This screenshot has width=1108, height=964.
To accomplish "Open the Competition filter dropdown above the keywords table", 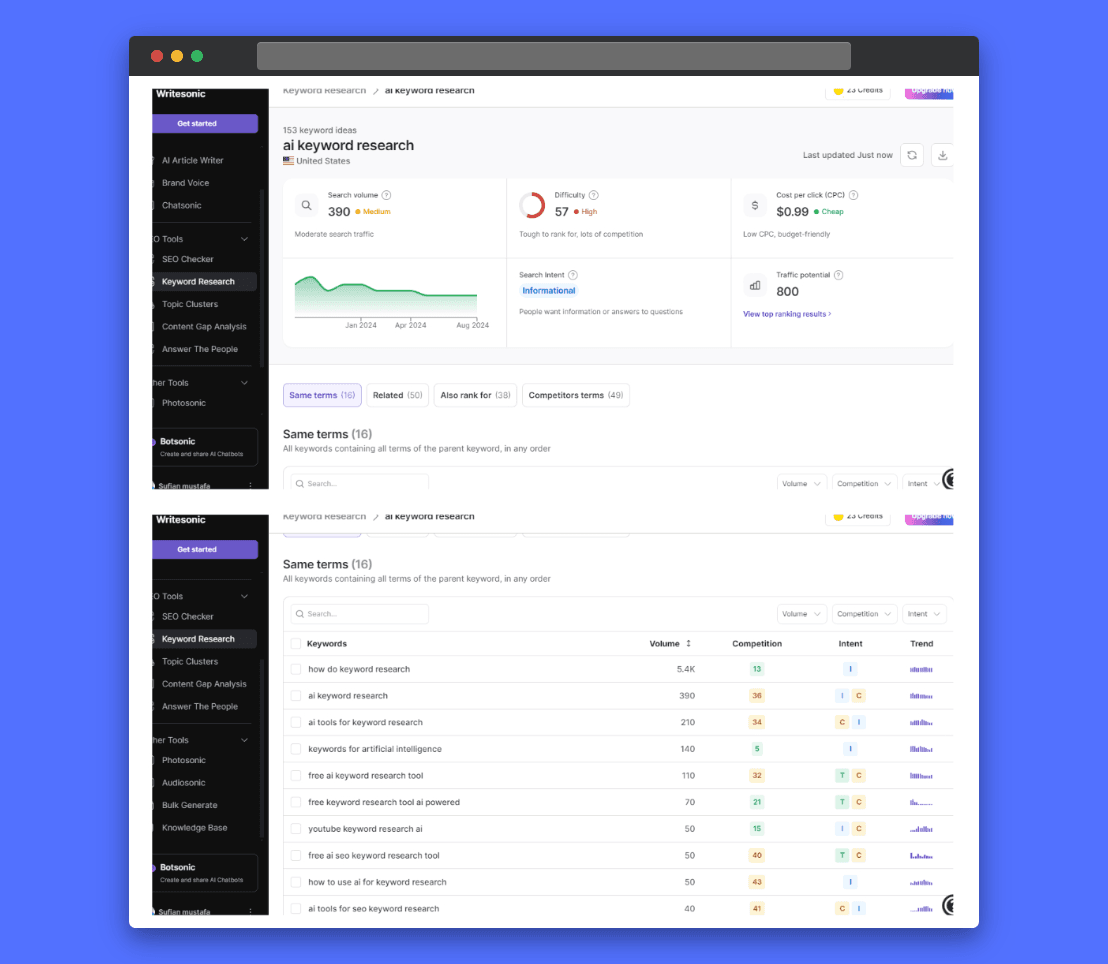I will [864, 613].
